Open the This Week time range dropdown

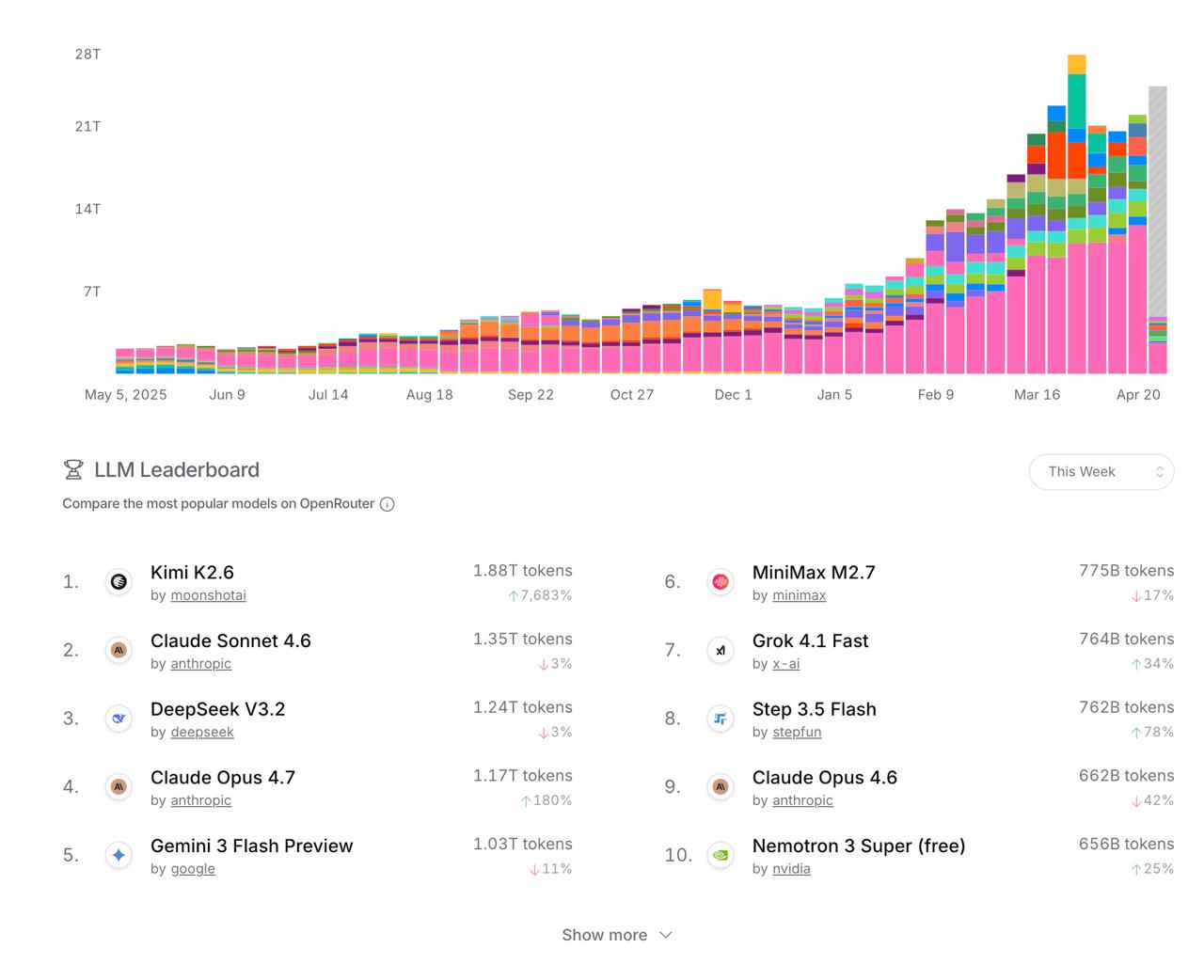tap(1101, 472)
